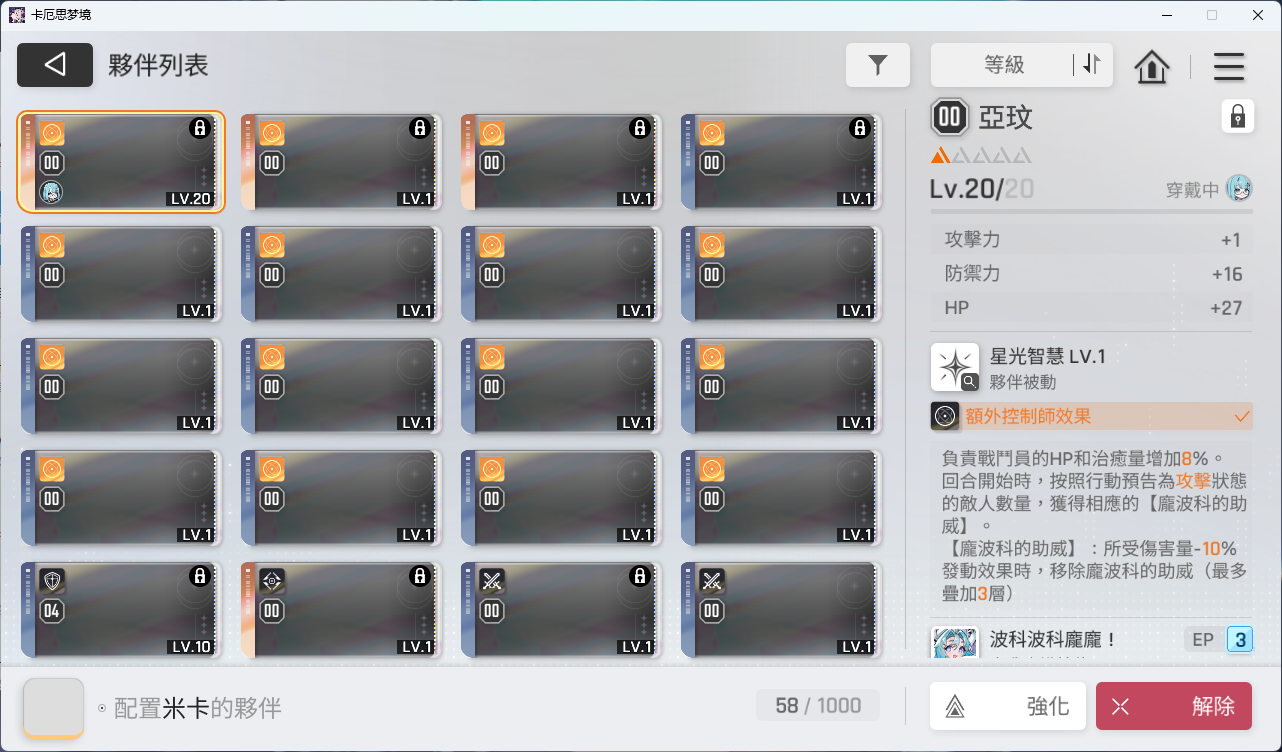1282x752 pixels.
Task: Click the 00 badge beside 亞玟
Action: pos(950,118)
